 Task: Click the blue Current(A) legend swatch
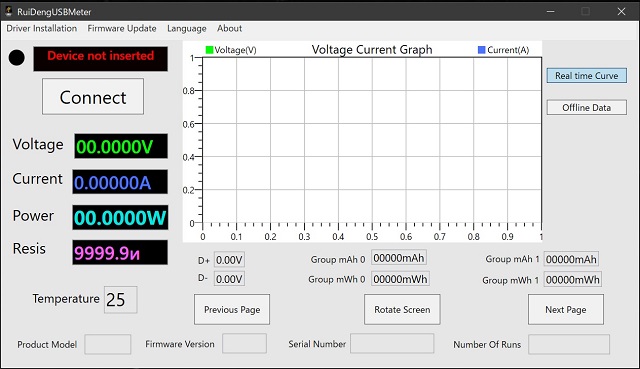[x=482, y=50]
